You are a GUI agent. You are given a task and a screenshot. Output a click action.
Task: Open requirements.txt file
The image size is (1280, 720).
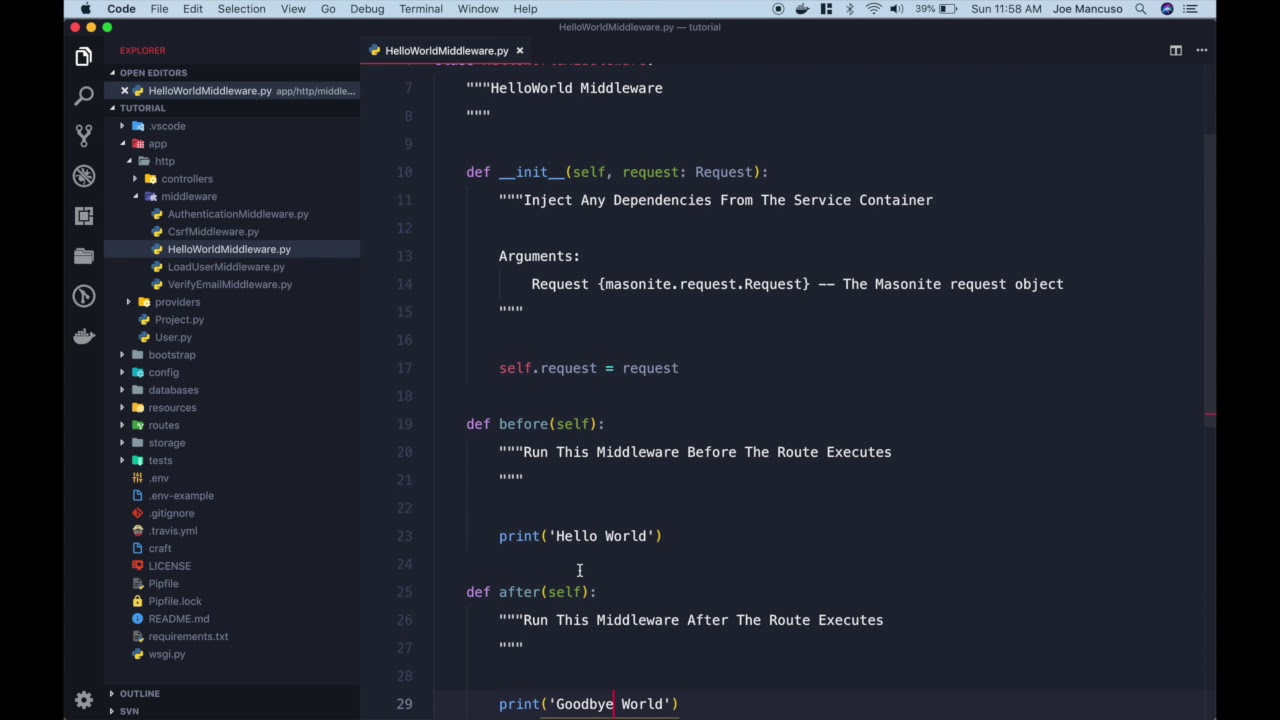click(188, 636)
